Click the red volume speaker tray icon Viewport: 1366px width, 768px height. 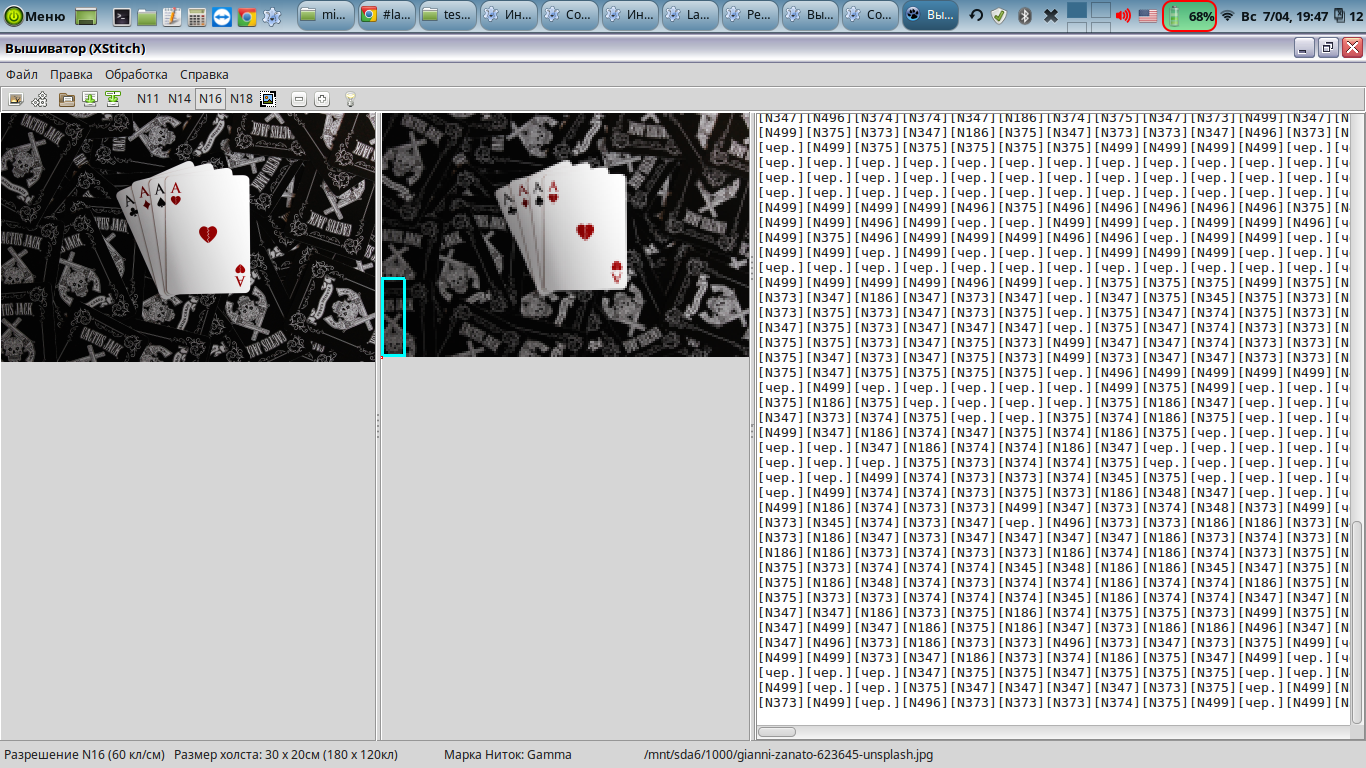[1123, 16]
